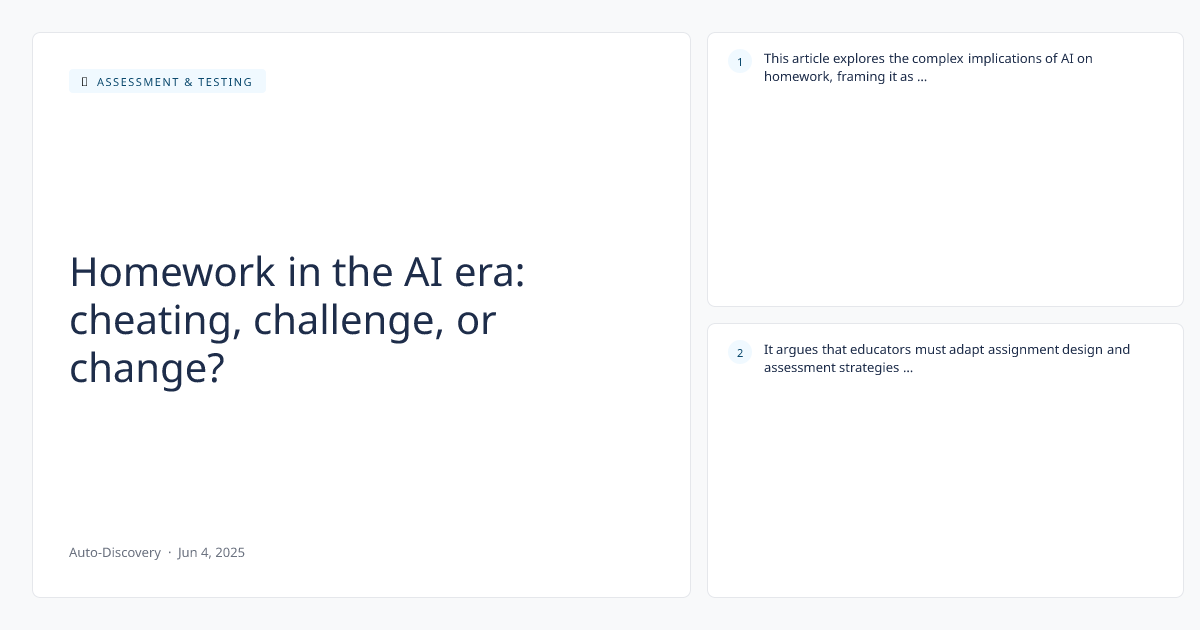The width and height of the screenshot is (1200, 630).
Task: Click blank space above the headline in article card
Action: (360, 170)
